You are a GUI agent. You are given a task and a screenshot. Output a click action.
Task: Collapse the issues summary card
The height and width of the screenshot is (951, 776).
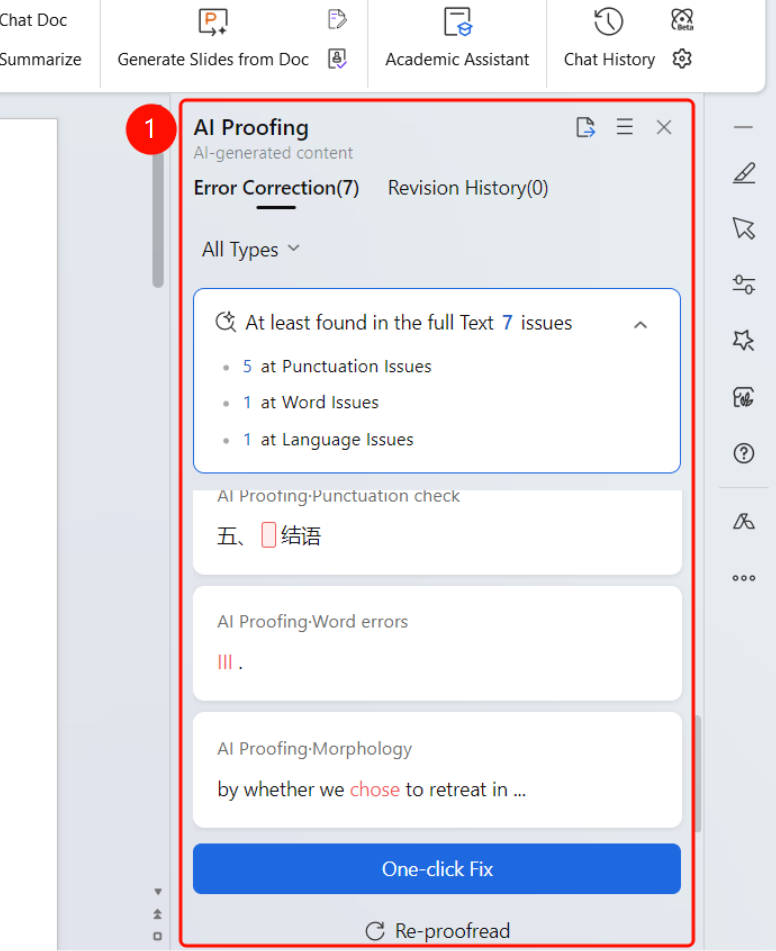[x=640, y=325]
